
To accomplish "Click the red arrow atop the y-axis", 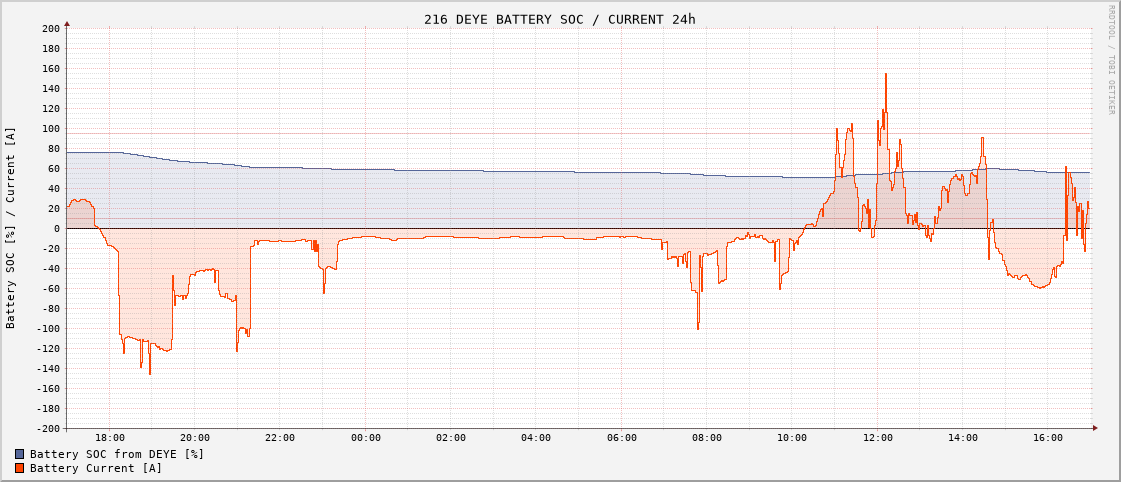I will click(x=67, y=22).
